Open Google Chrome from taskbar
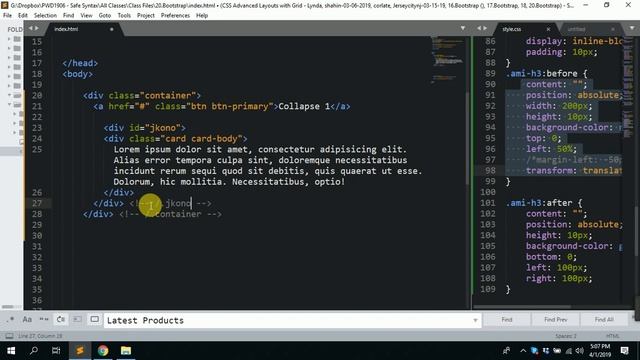This screenshot has height=360, width=640. pyautogui.click(x=103, y=351)
